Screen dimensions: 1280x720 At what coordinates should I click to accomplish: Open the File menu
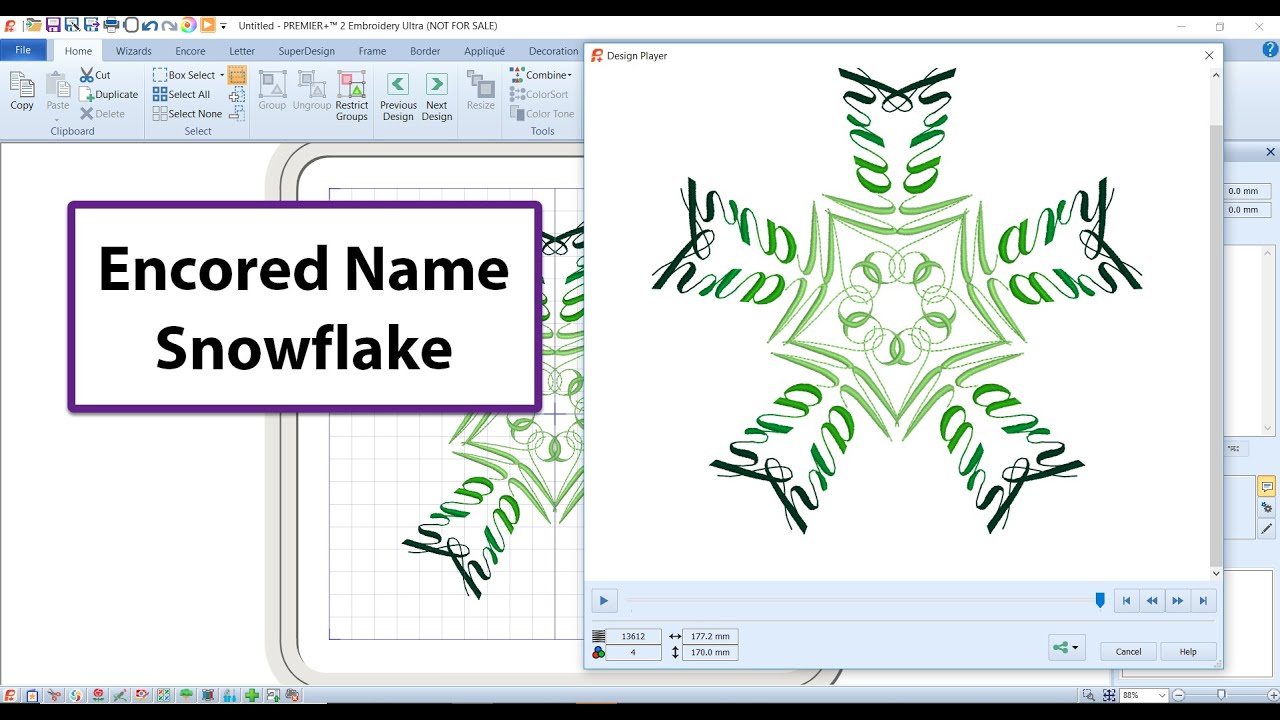(x=23, y=50)
